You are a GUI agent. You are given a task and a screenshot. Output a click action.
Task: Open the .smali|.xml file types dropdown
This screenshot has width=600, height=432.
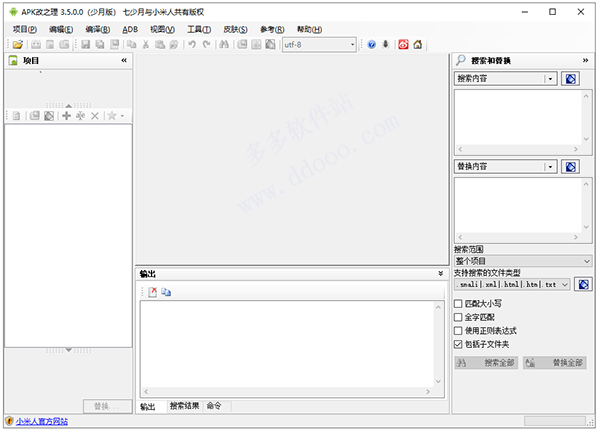565,285
